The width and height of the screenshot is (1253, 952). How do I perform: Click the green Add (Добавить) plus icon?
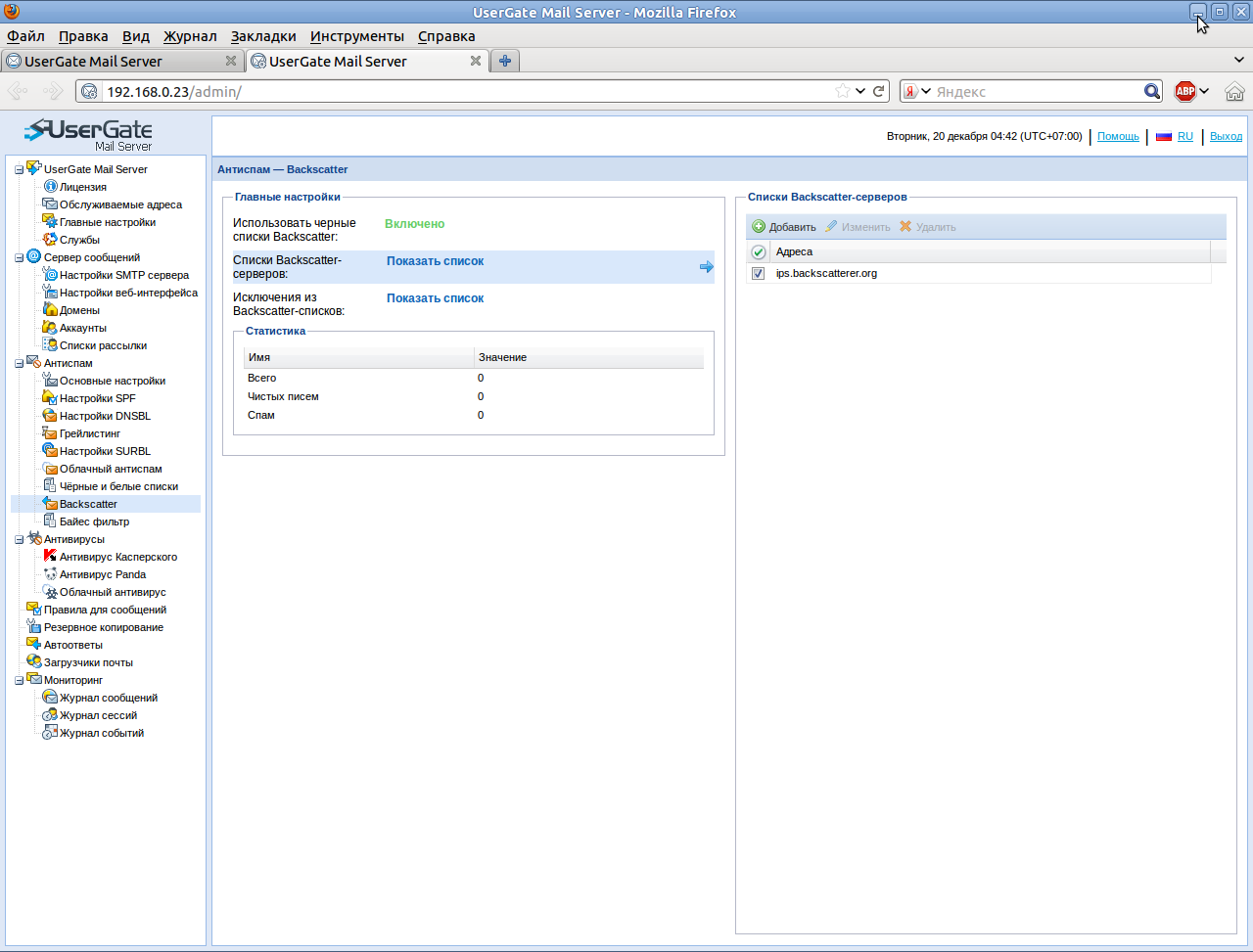(x=759, y=227)
